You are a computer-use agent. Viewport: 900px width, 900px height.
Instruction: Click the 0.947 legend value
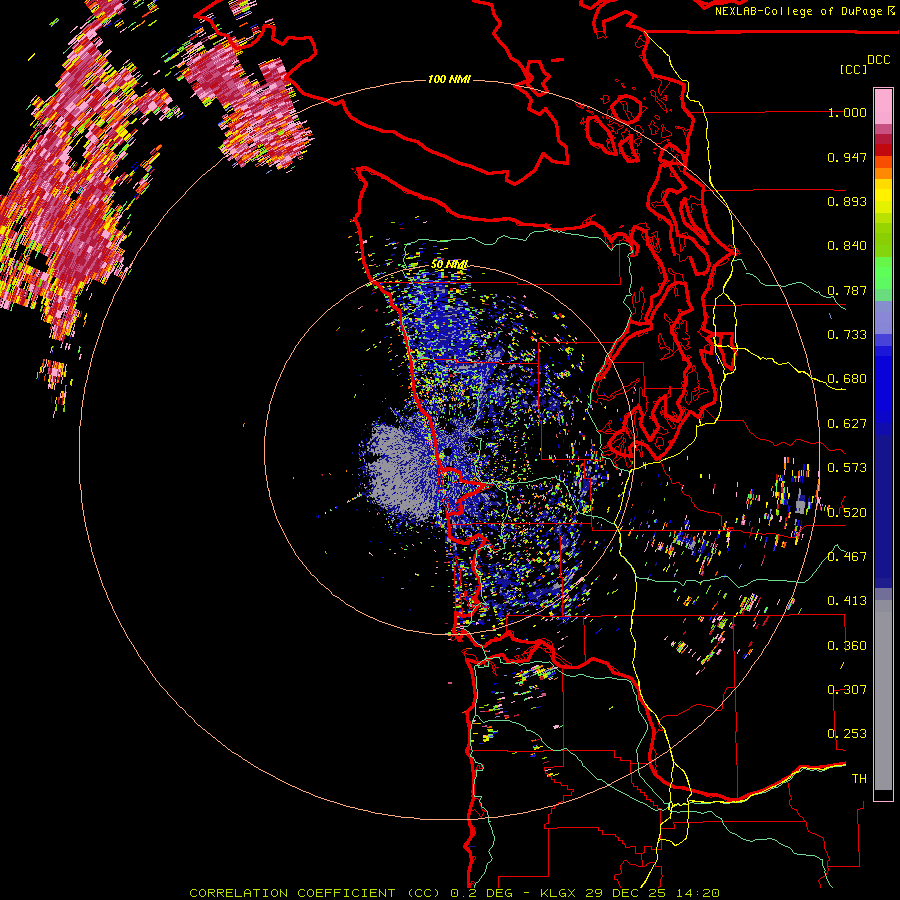(x=847, y=157)
